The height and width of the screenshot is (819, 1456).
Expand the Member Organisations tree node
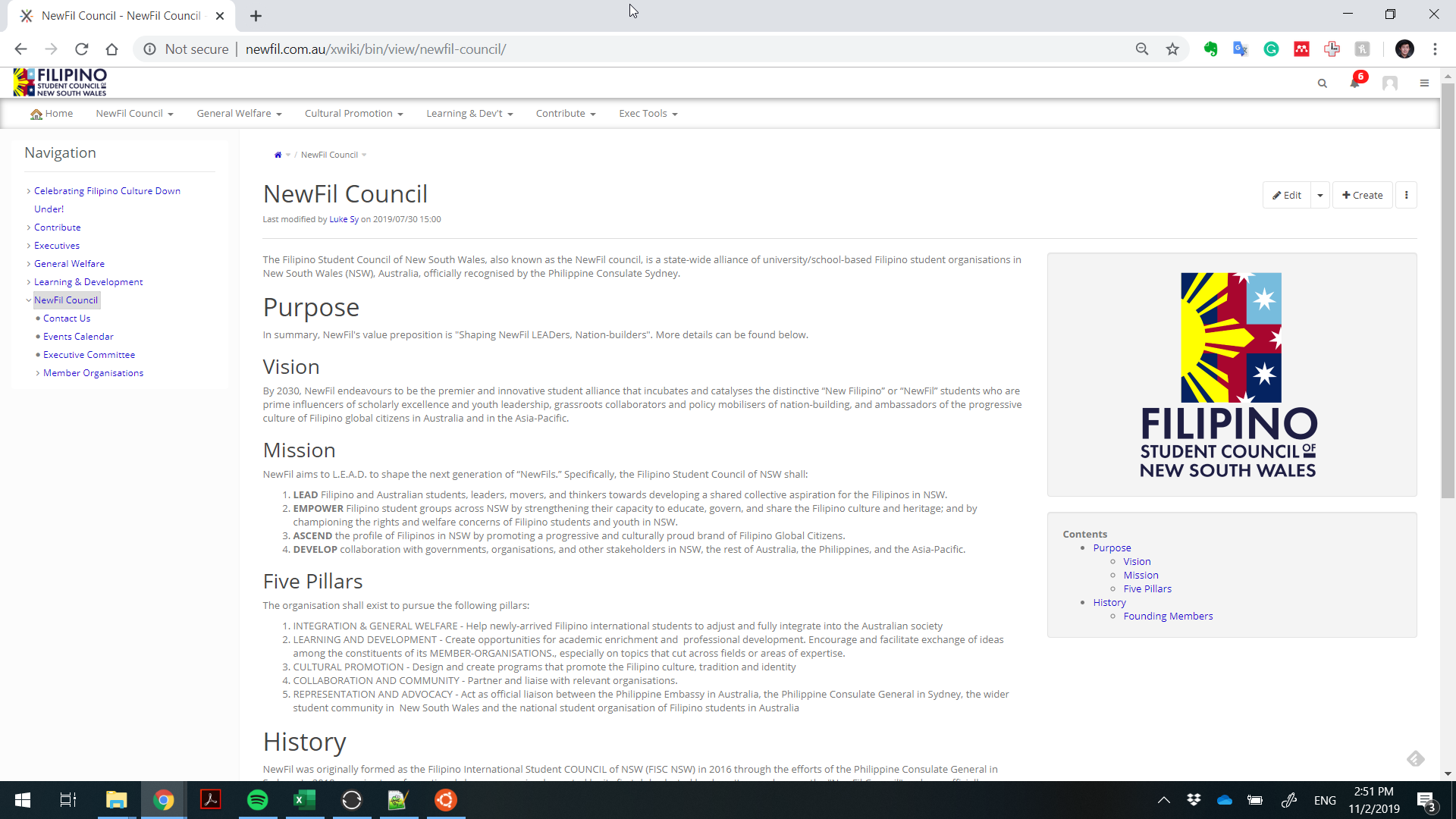[38, 373]
